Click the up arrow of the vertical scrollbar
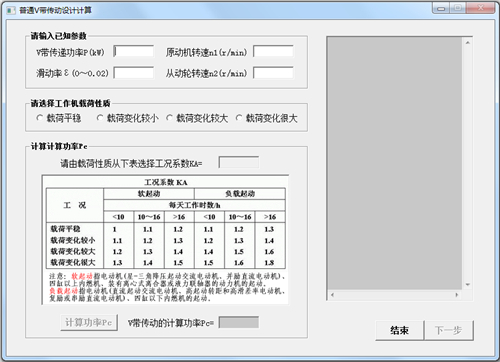Screen dimensions: 500x362 tap(467, 43)
